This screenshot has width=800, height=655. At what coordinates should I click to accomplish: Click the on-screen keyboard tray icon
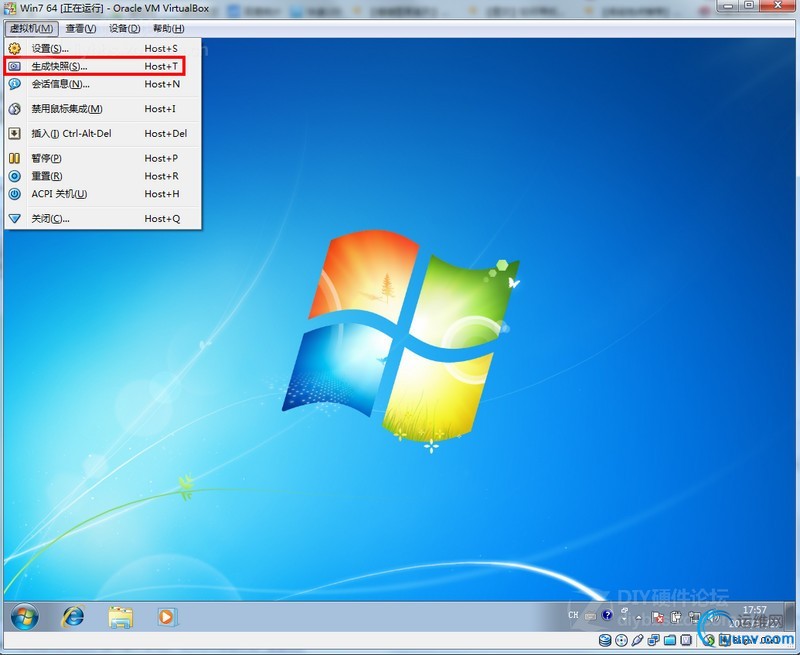point(590,617)
